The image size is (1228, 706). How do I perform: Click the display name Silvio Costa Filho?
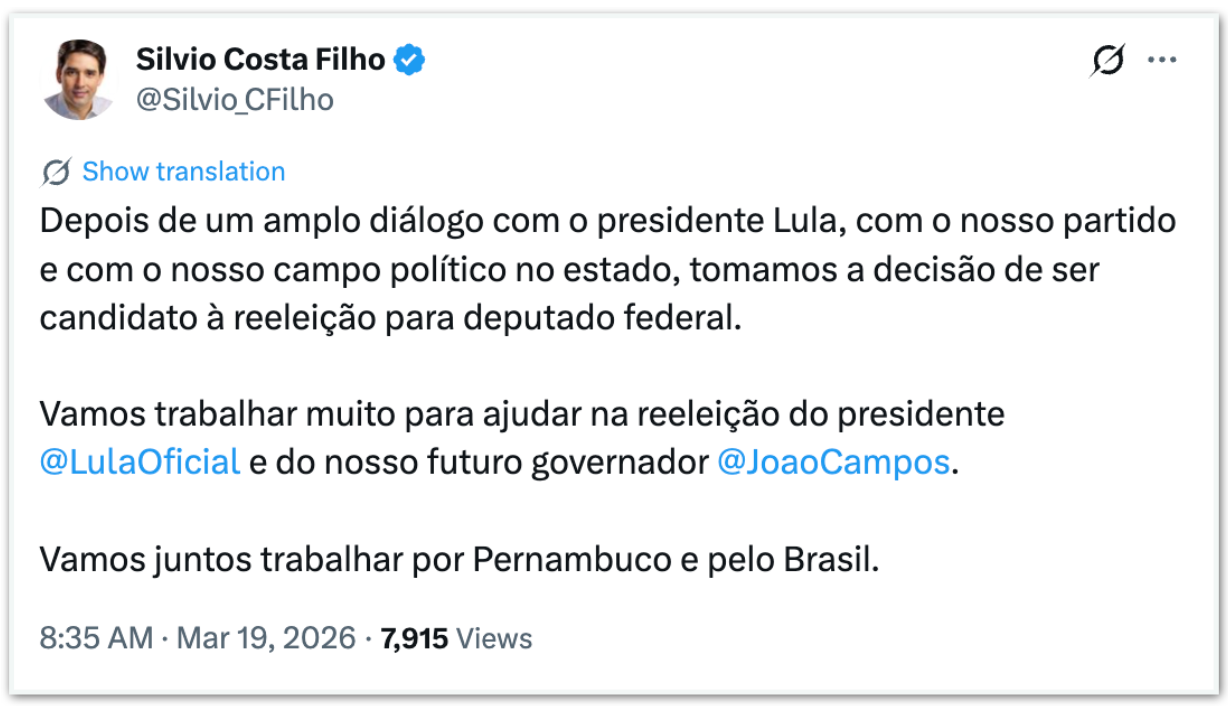260,60
